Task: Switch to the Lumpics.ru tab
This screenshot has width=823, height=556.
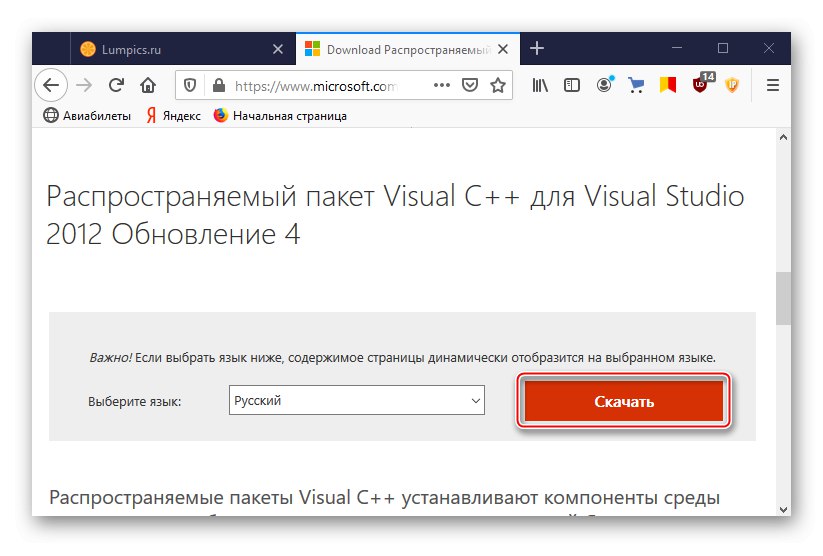Action: click(x=183, y=49)
